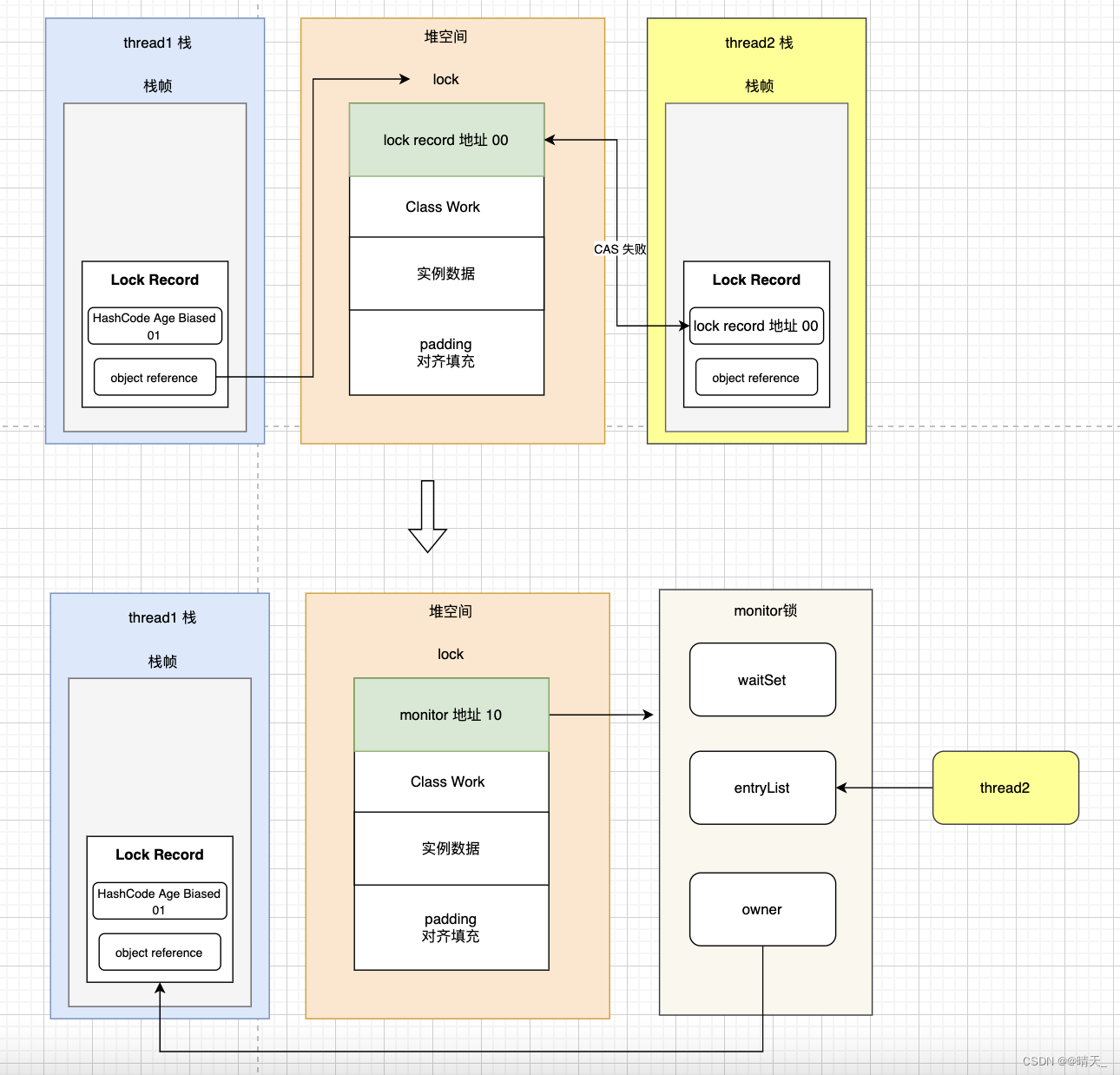The image size is (1120, 1075).
Task: Select HashCode Age Biased 01 in bottom thread1
Action: [160, 900]
